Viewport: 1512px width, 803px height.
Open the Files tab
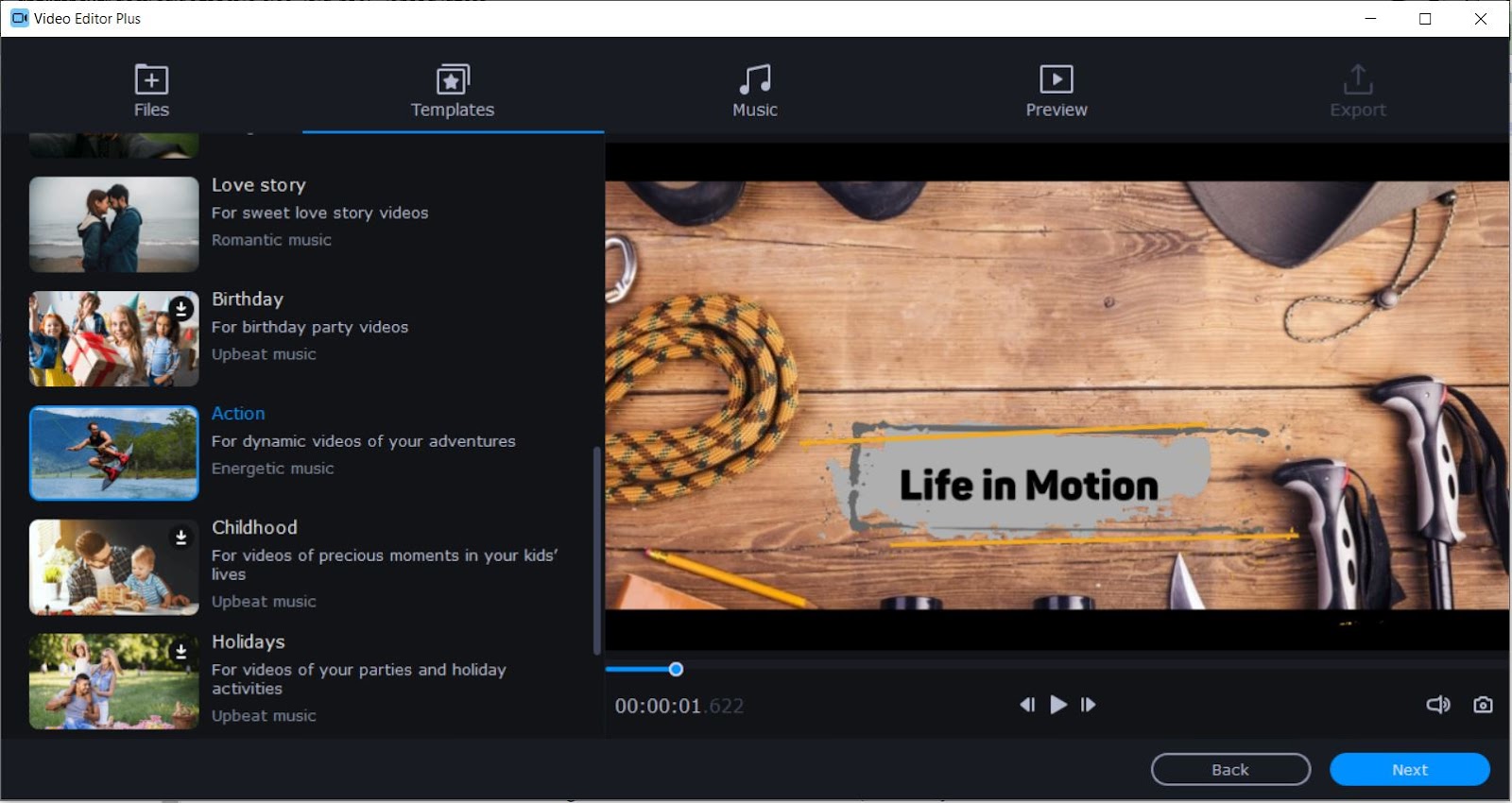click(151, 91)
